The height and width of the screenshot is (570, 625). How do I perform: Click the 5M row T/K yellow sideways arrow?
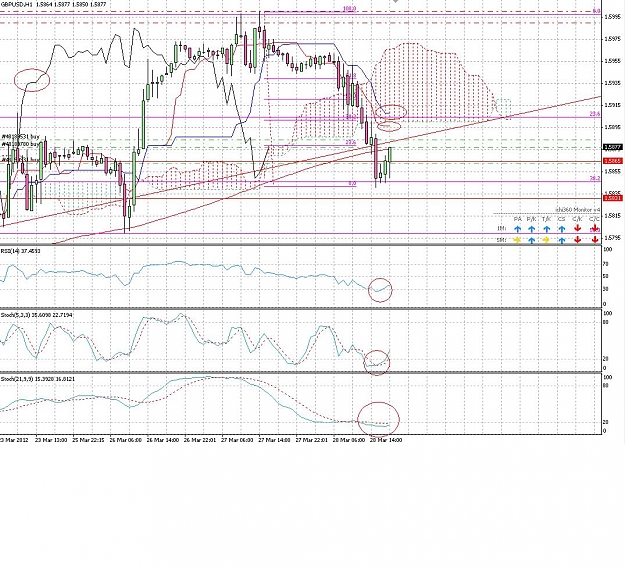546,240
